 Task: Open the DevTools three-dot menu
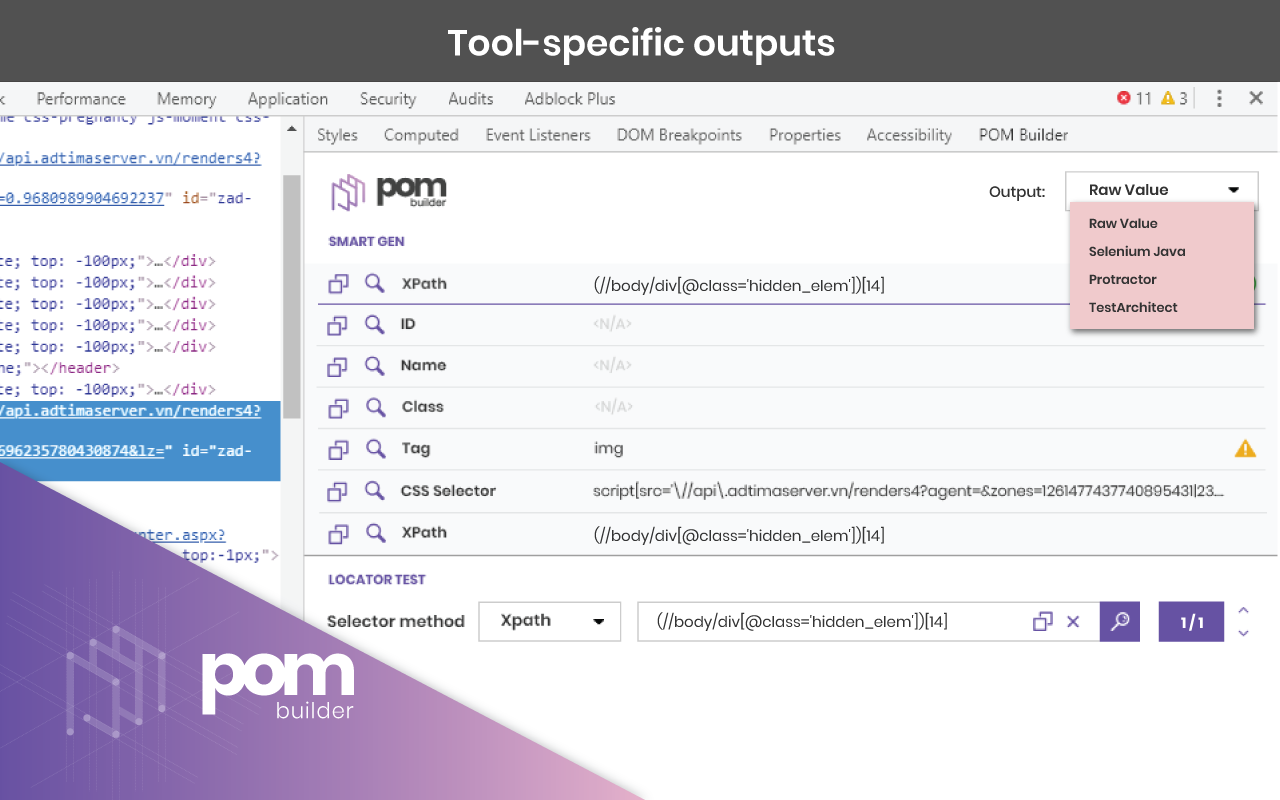click(1218, 98)
